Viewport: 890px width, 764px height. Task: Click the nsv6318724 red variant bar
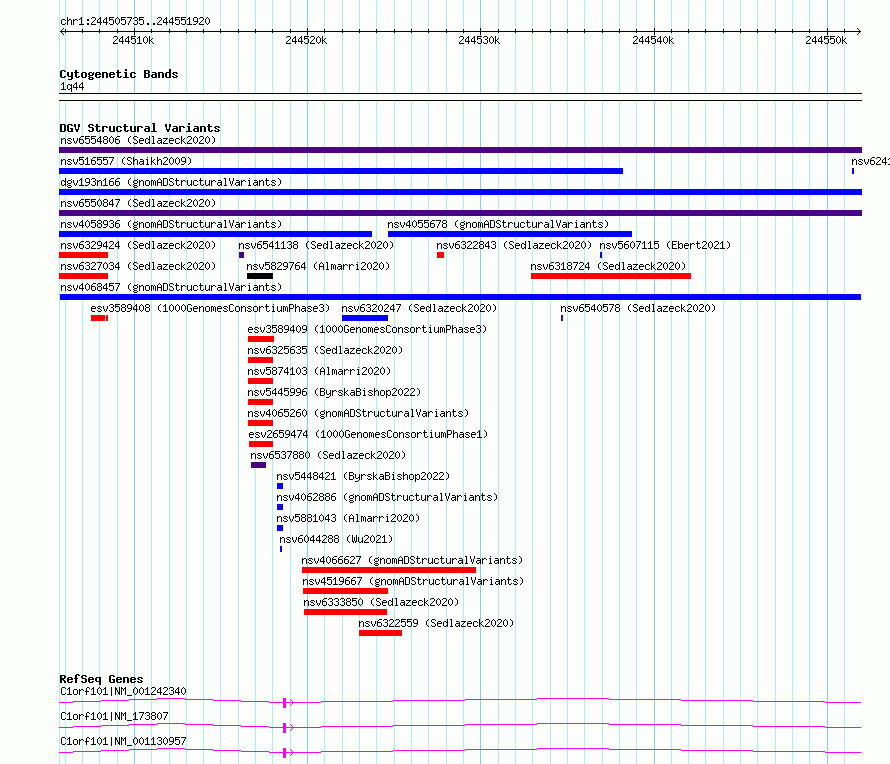611,276
